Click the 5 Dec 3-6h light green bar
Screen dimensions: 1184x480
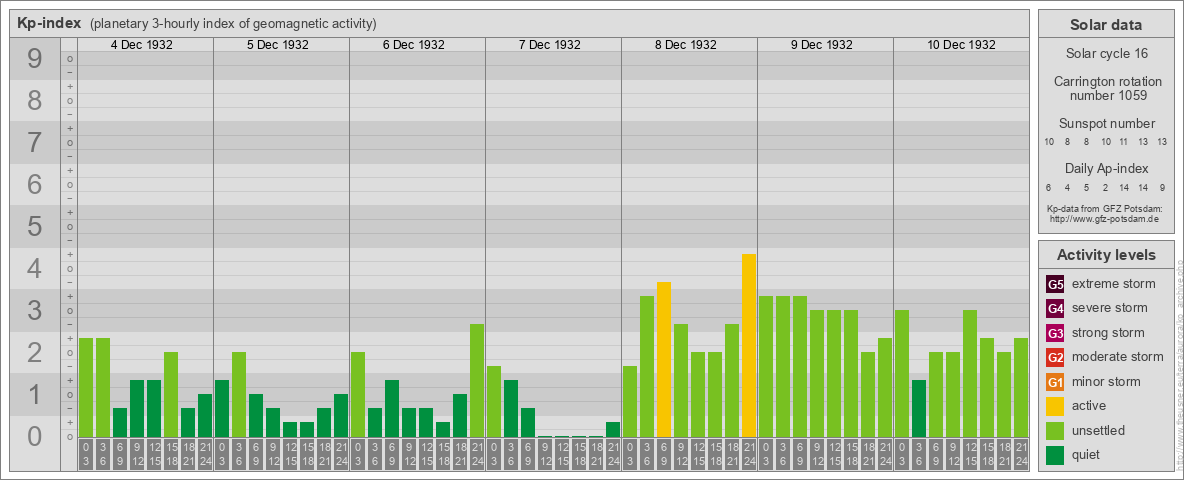[x=239, y=394]
